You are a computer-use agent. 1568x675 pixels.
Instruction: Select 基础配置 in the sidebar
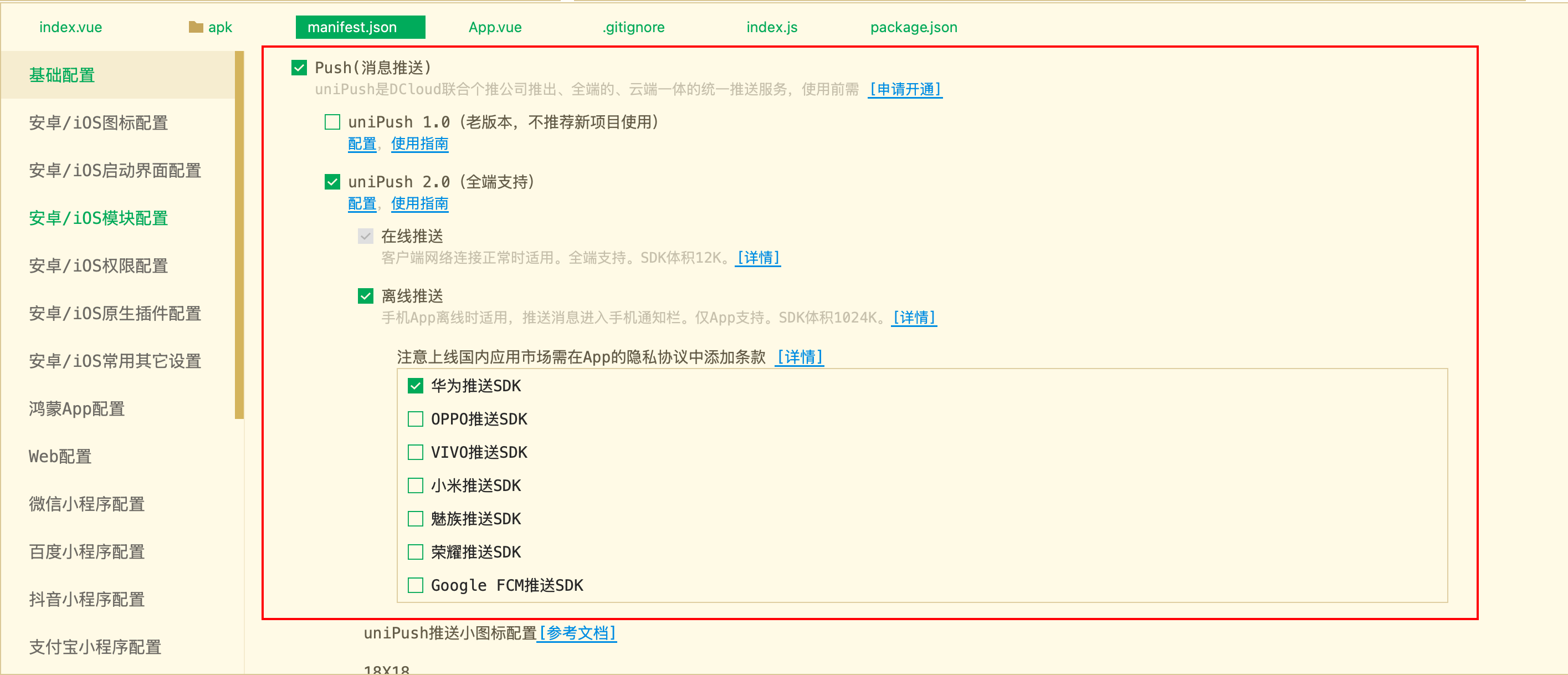[x=117, y=75]
